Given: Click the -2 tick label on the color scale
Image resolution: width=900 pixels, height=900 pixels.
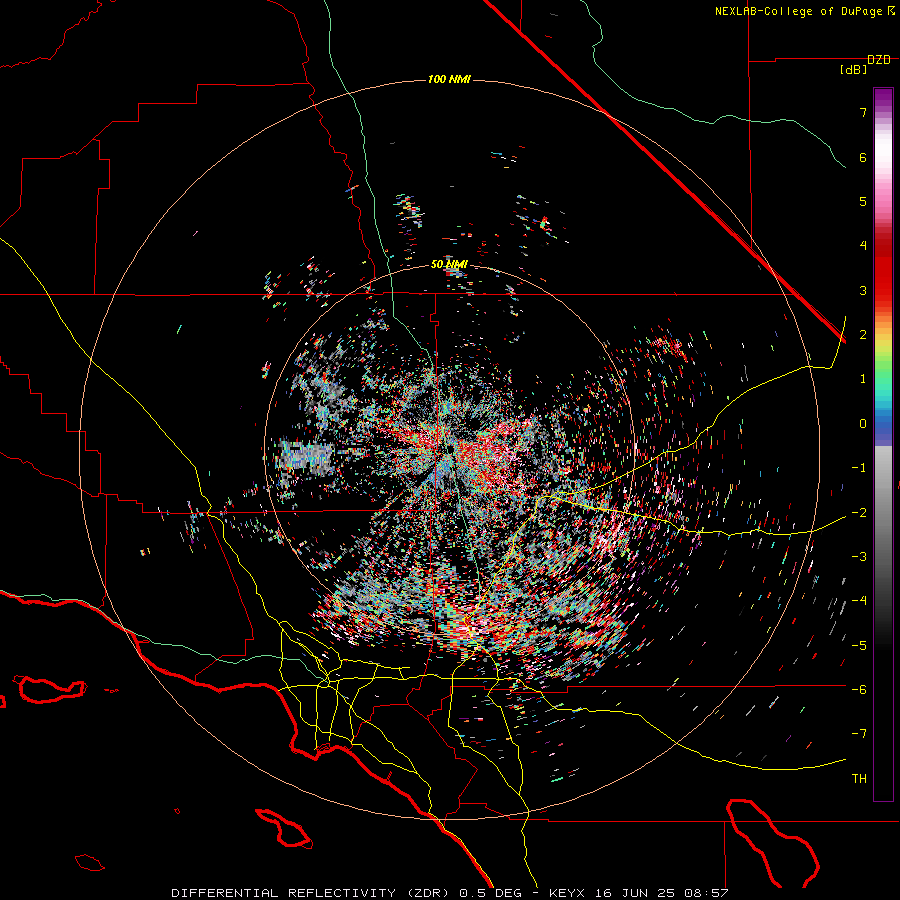Looking at the screenshot, I should point(859,512).
